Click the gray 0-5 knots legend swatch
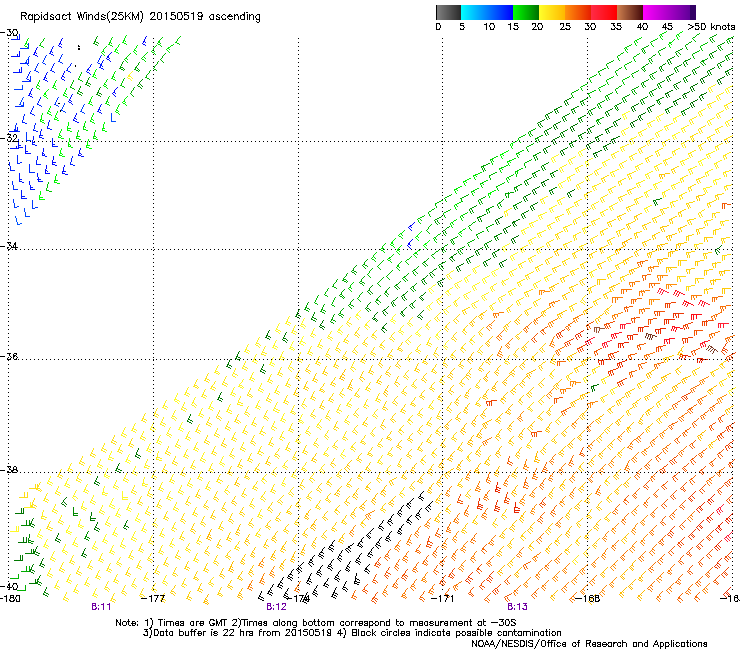 point(448,12)
